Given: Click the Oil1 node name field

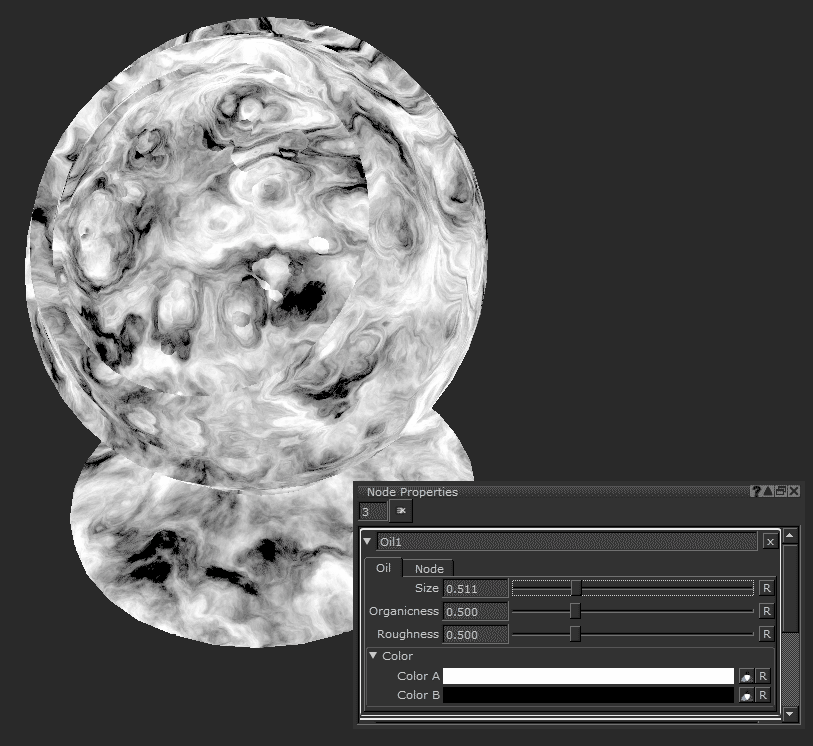Looking at the screenshot, I should pos(566,541).
